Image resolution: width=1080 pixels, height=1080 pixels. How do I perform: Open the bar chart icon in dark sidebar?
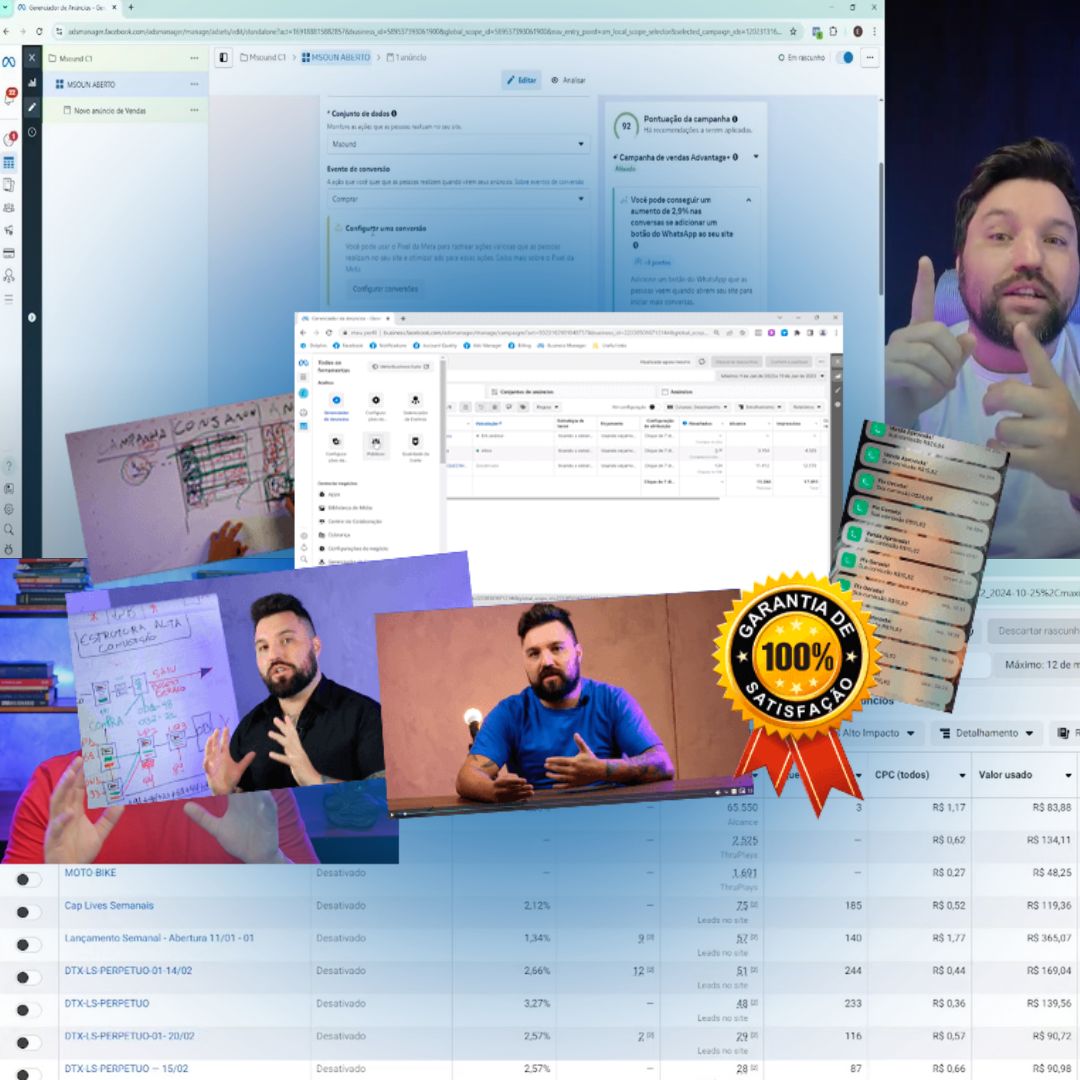point(32,83)
